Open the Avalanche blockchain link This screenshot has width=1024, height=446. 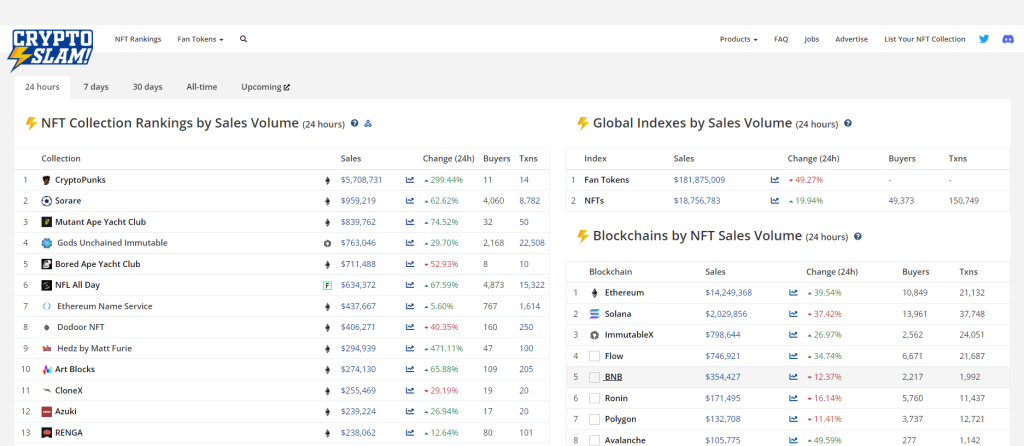pos(625,440)
